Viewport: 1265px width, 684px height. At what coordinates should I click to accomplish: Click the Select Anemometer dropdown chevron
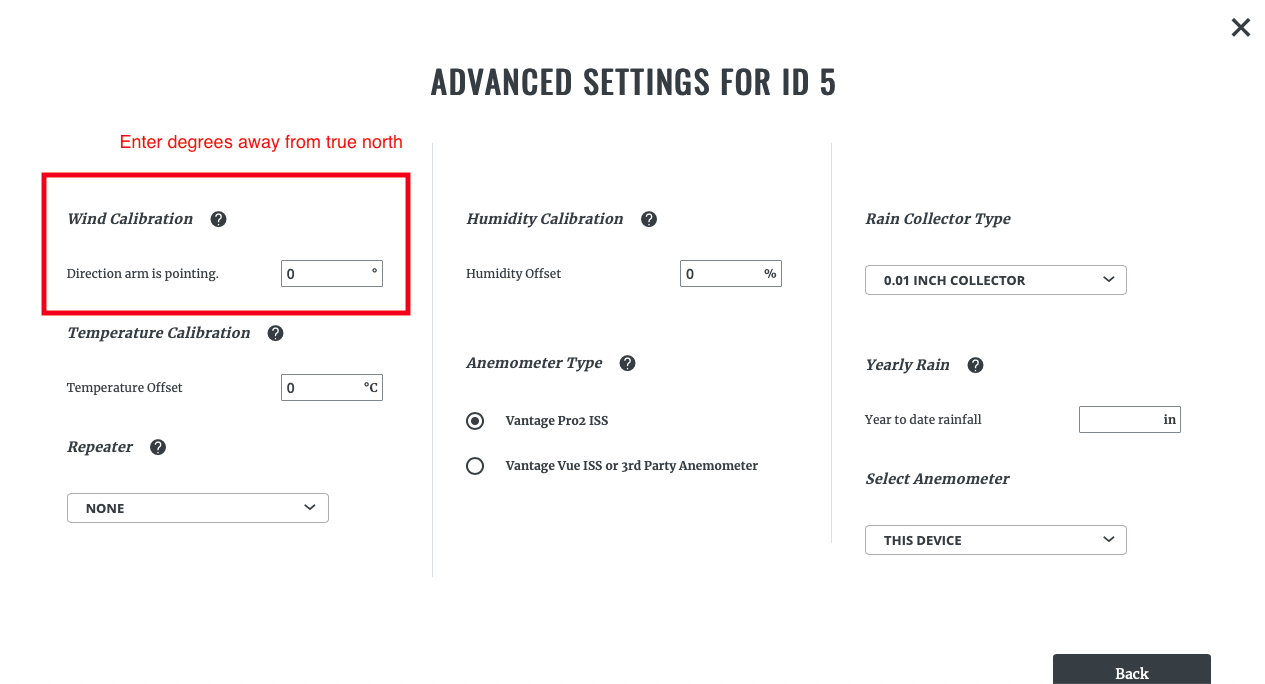click(1108, 540)
